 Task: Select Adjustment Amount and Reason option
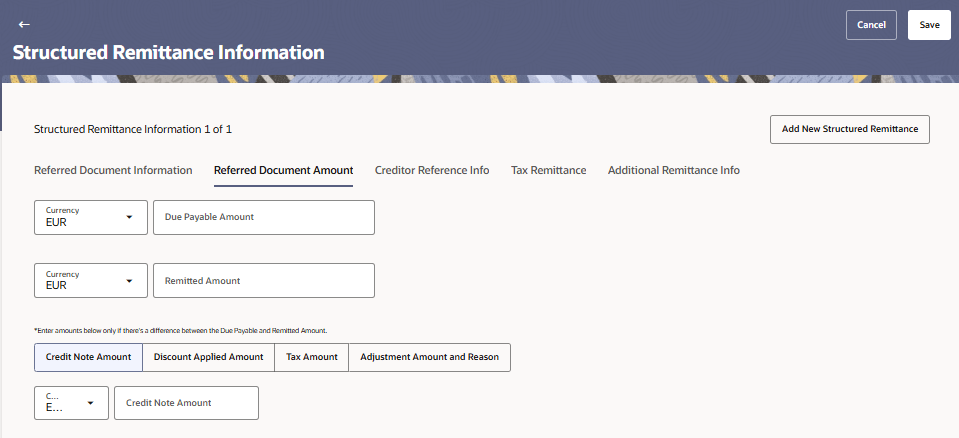(x=429, y=357)
